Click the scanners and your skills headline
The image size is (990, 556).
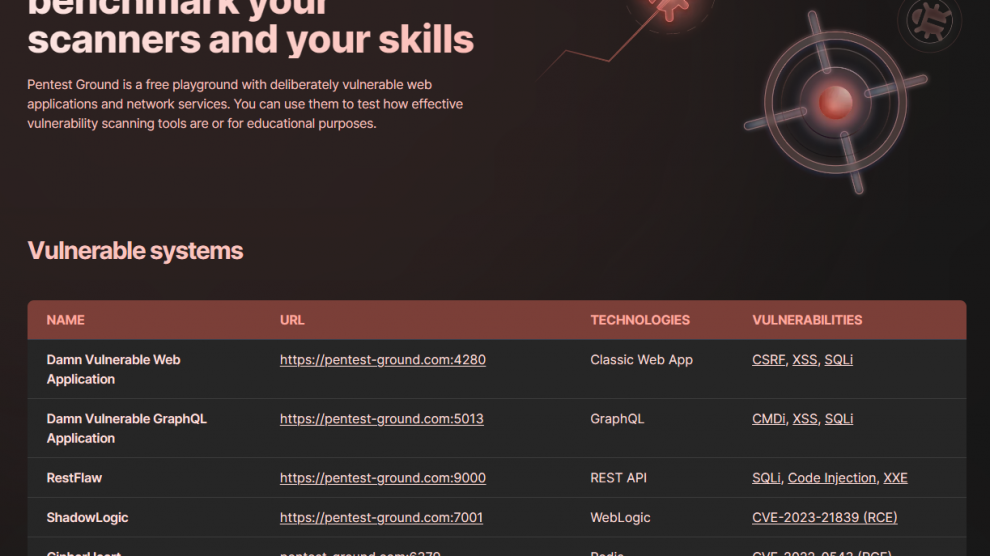[251, 39]
